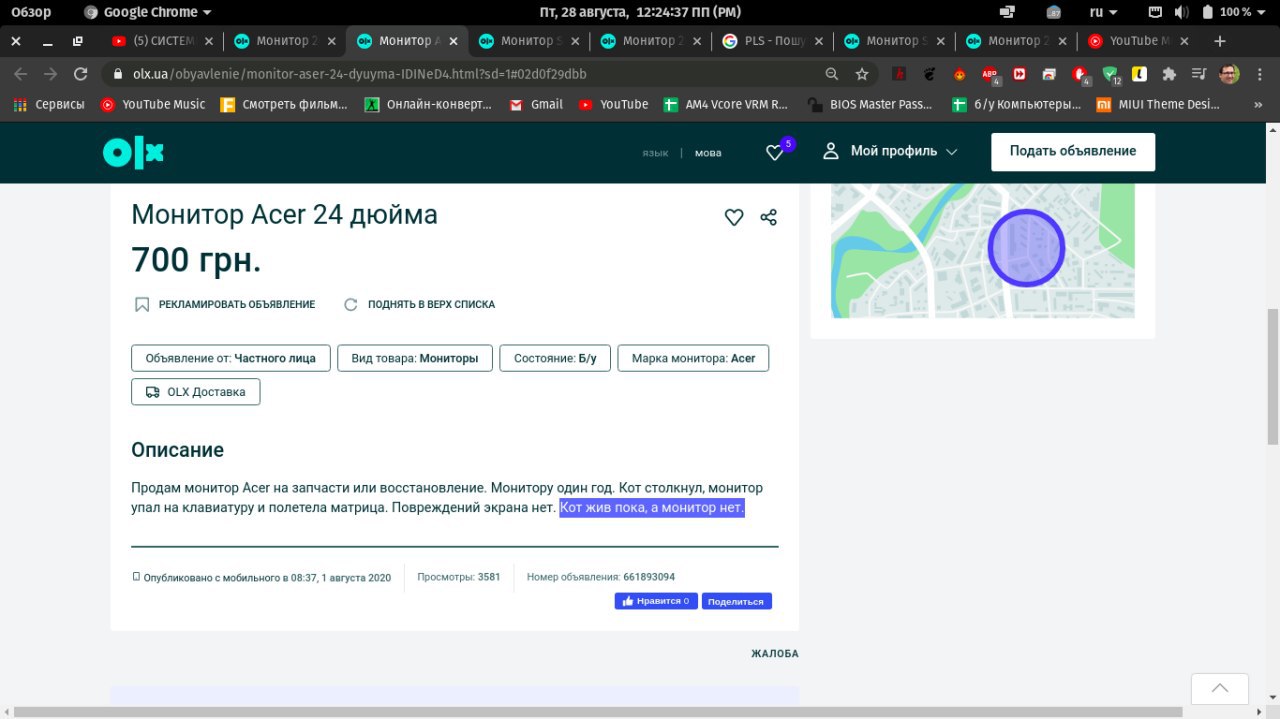
Task: Open the AM4 Vcore VRM bookmark
Action: [728, 104]
